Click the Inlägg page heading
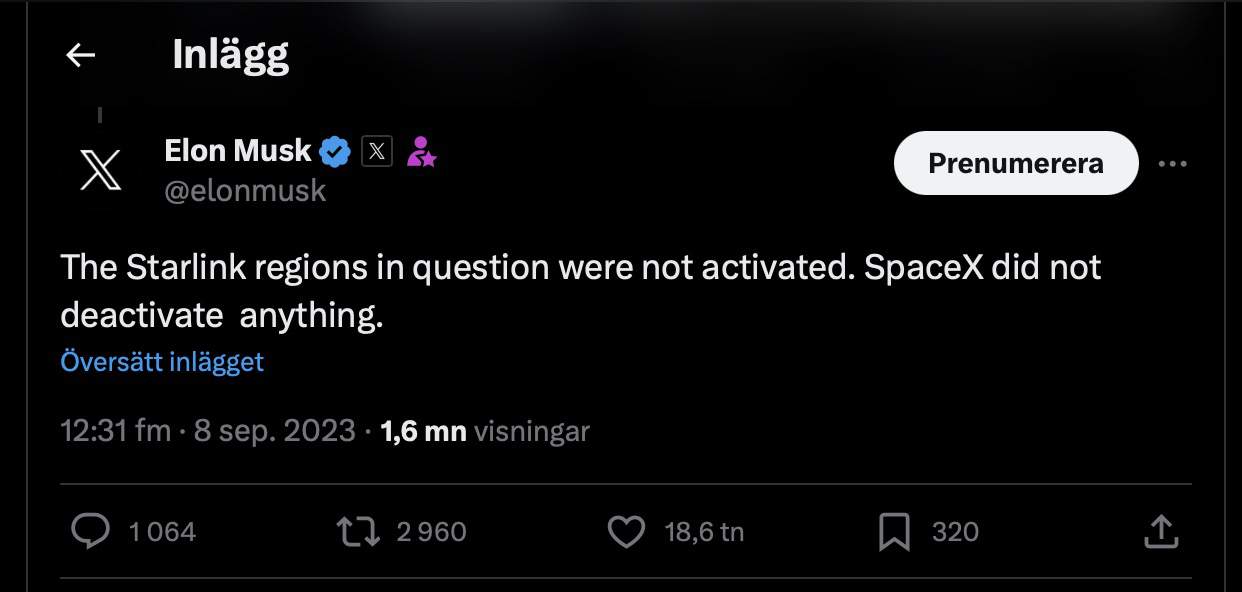This screenshot has height=592, width=1242. coord(231,55)
